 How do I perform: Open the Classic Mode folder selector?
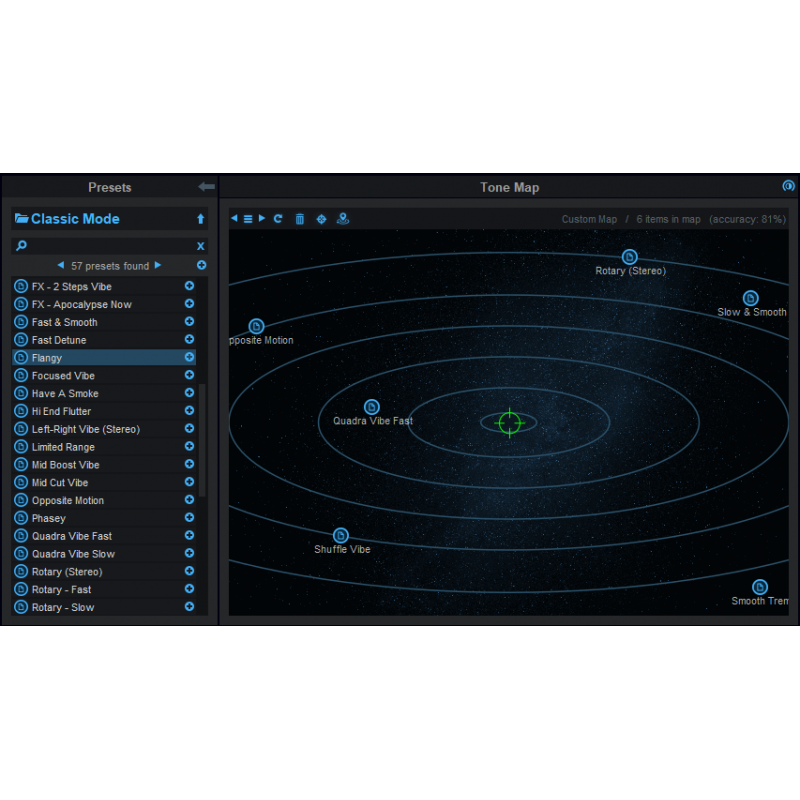tap(66, 219)
